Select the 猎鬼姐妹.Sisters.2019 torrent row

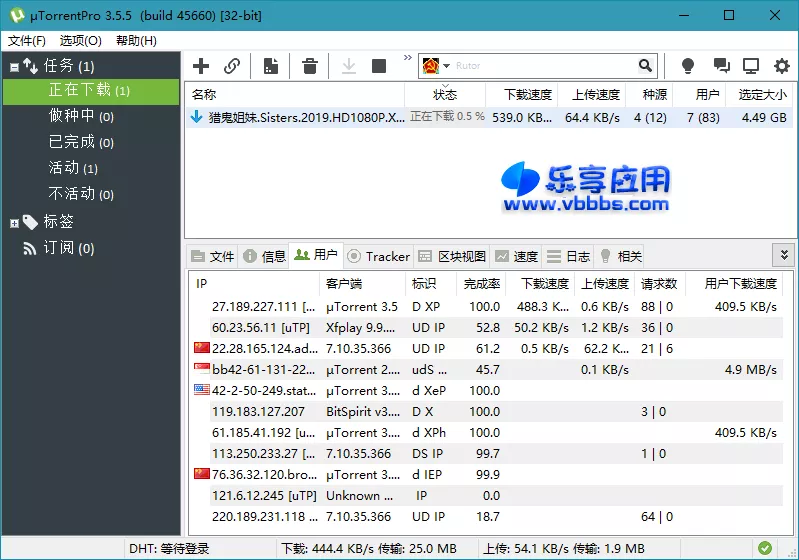pos(489,118)
